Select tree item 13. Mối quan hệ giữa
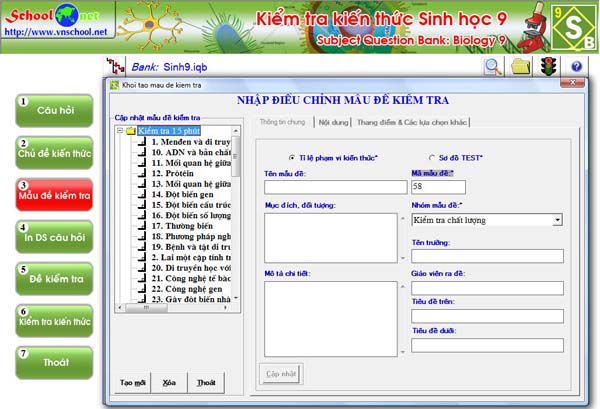The width and height of the screenshot is (600, 409). [x=191, y=184]
